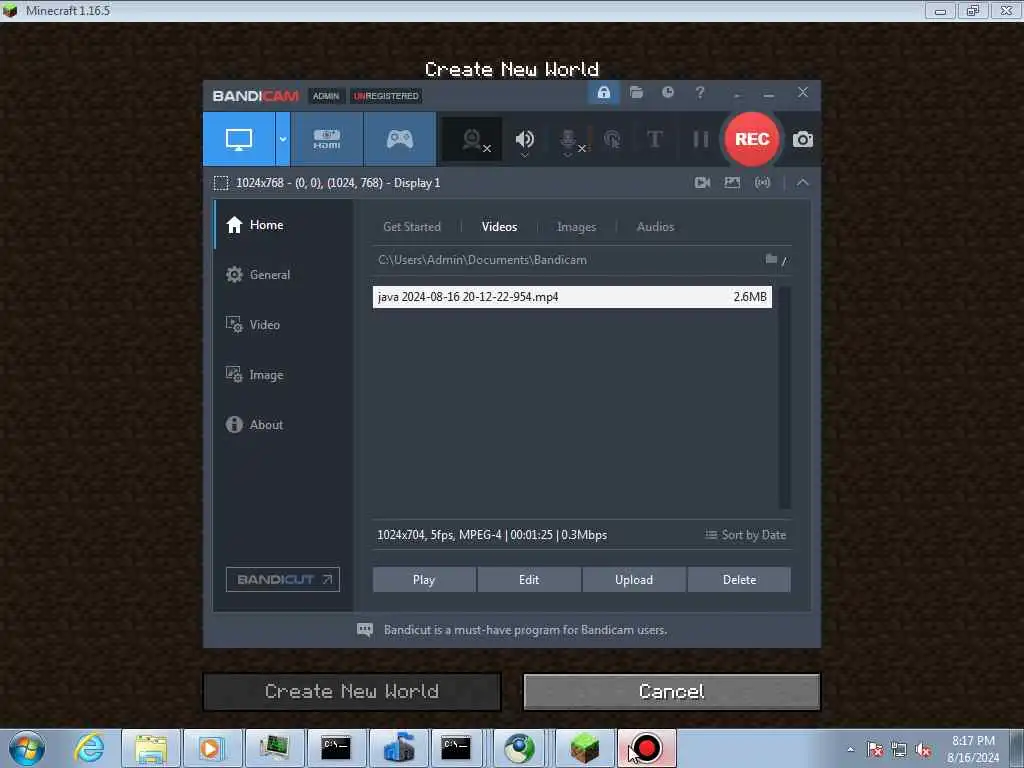
Task: Open output folder icon in title bar
Action: click(636, 93)
